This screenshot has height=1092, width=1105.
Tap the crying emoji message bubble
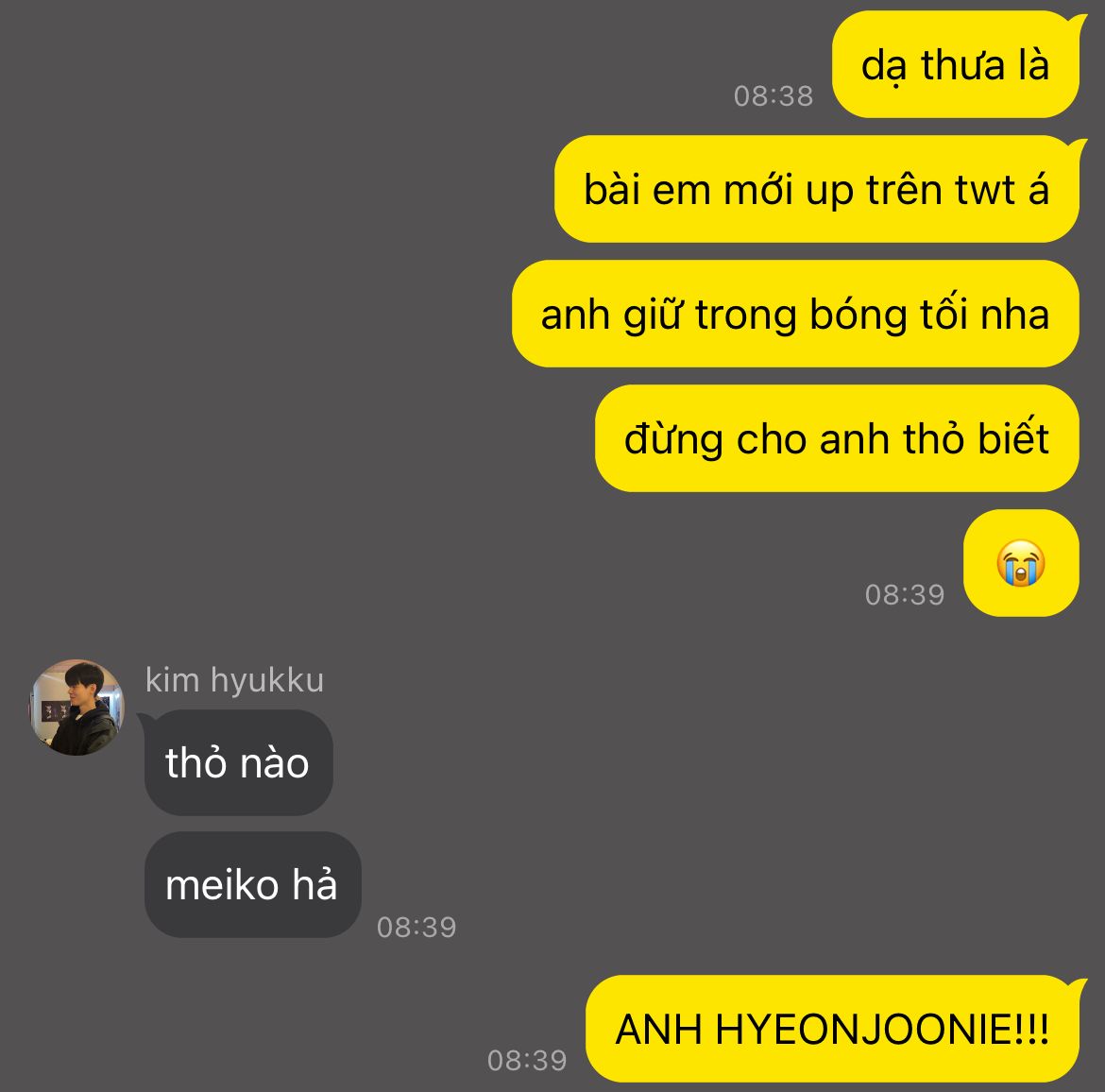tap(1021, 563)
